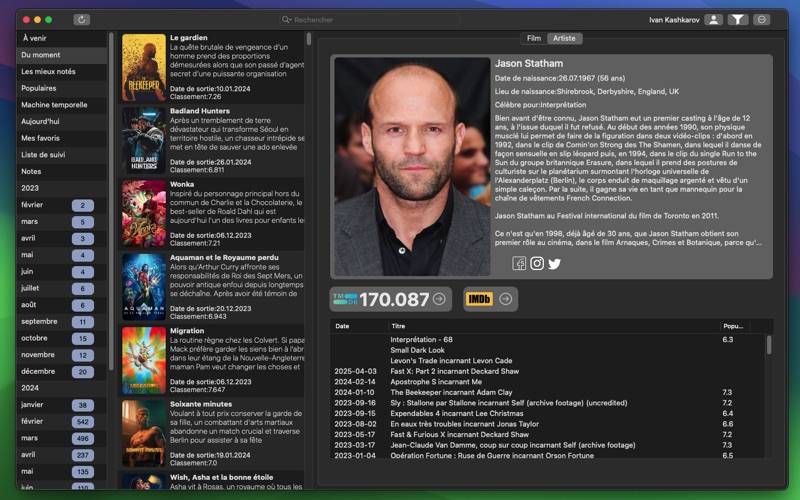Open Jason Statham's Twitter icon
Viewport: 800px width, 500px height.
(x=555, y=263)
